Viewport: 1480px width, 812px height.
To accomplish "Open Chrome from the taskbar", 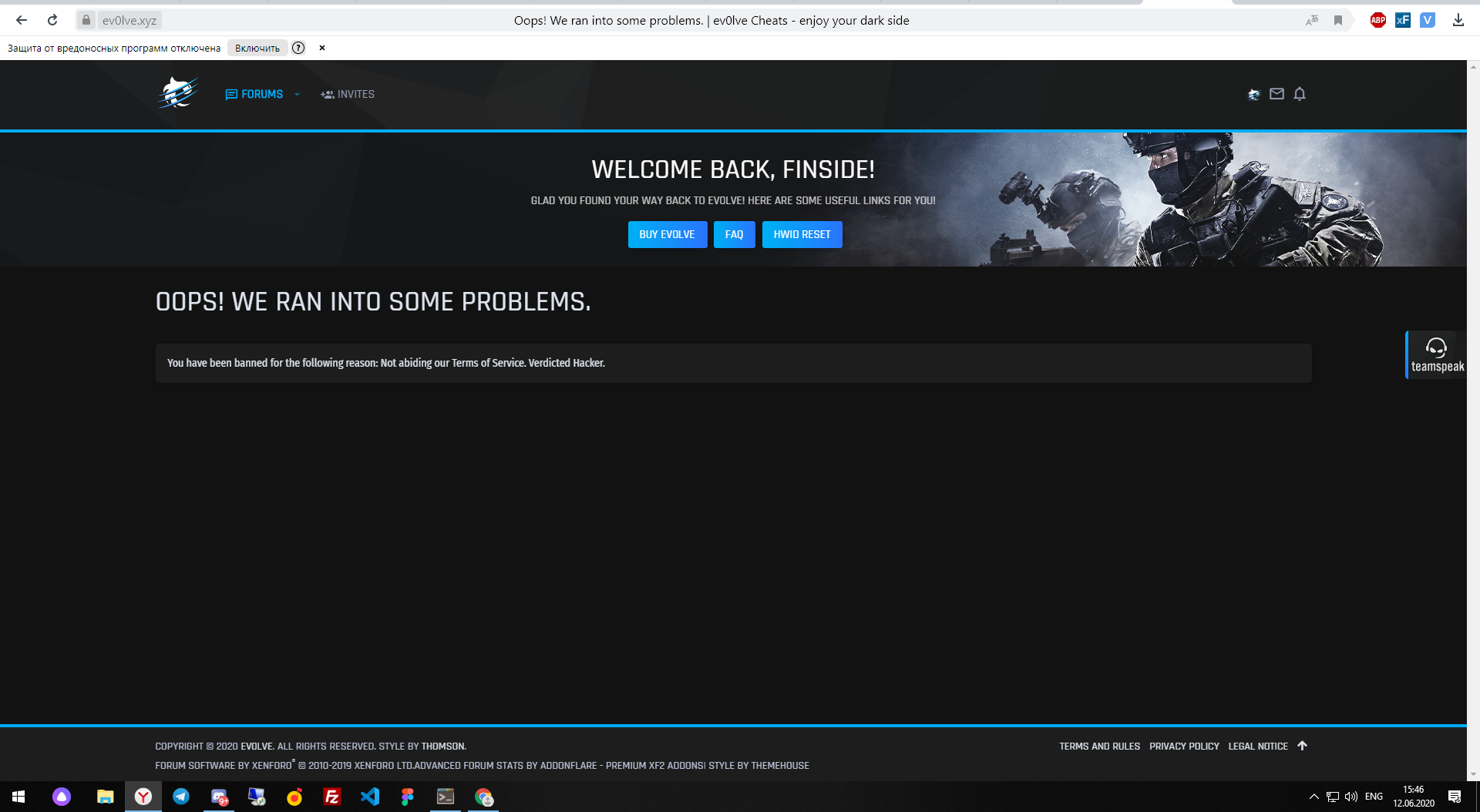I will pos(483,797).
